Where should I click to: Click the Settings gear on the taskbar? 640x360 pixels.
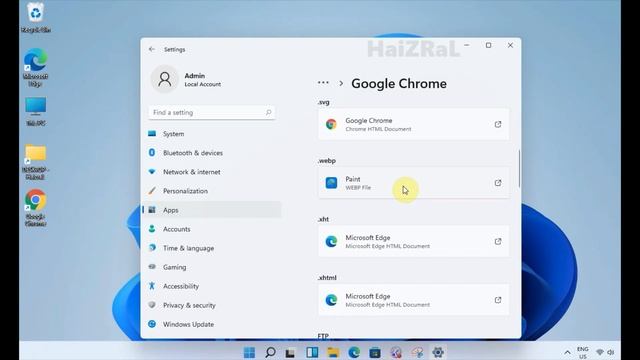coord(438,352)
